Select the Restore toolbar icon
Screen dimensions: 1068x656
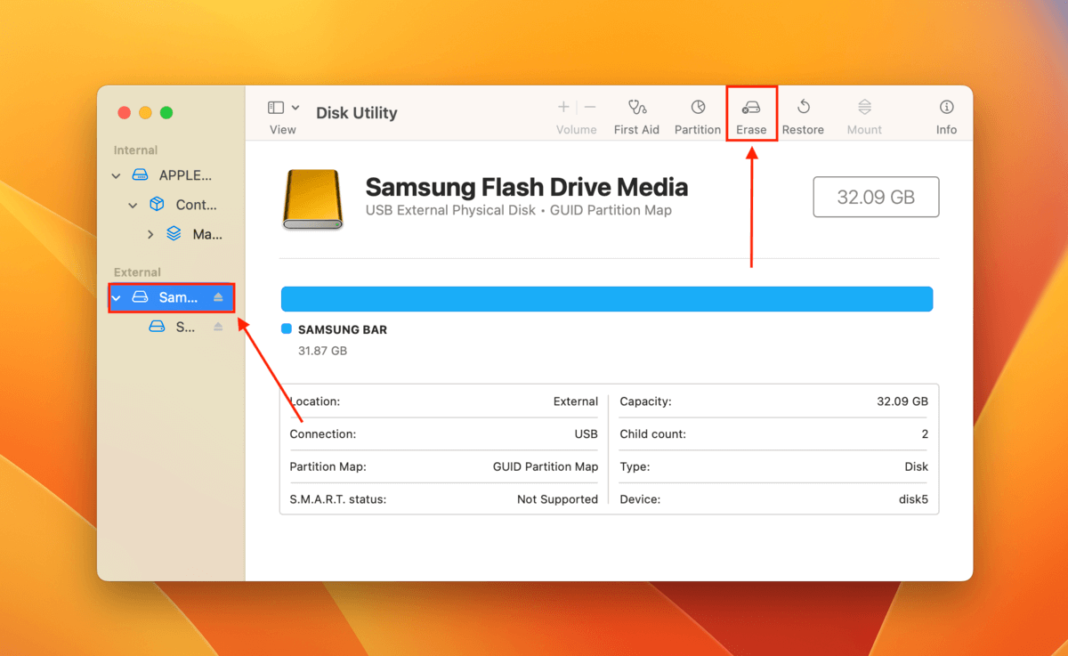803,108
